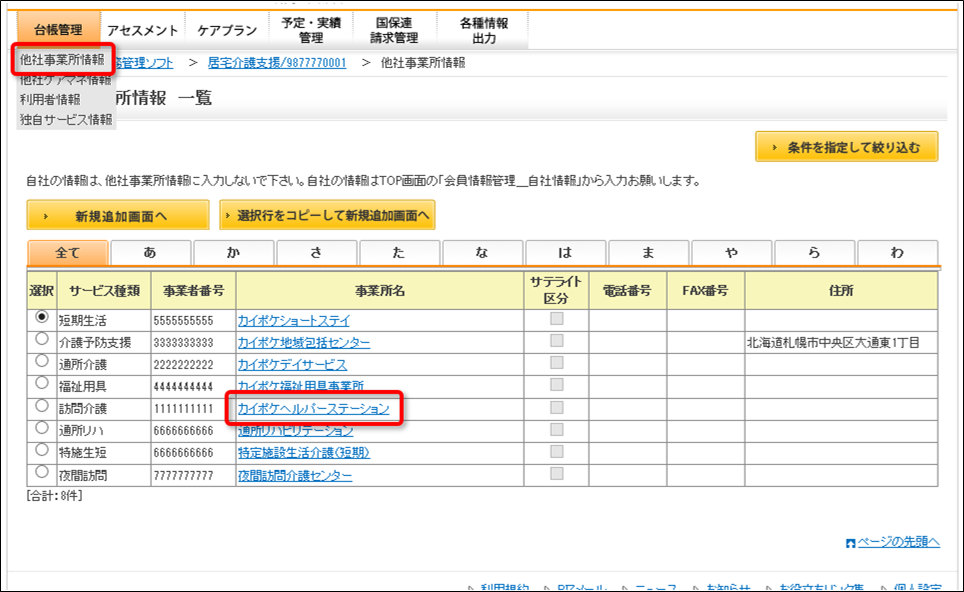Image resolution: width=964 pixels, height=592 pixels.
Task: Open the カイポケショートステイ link
Action: pos(294,320)
